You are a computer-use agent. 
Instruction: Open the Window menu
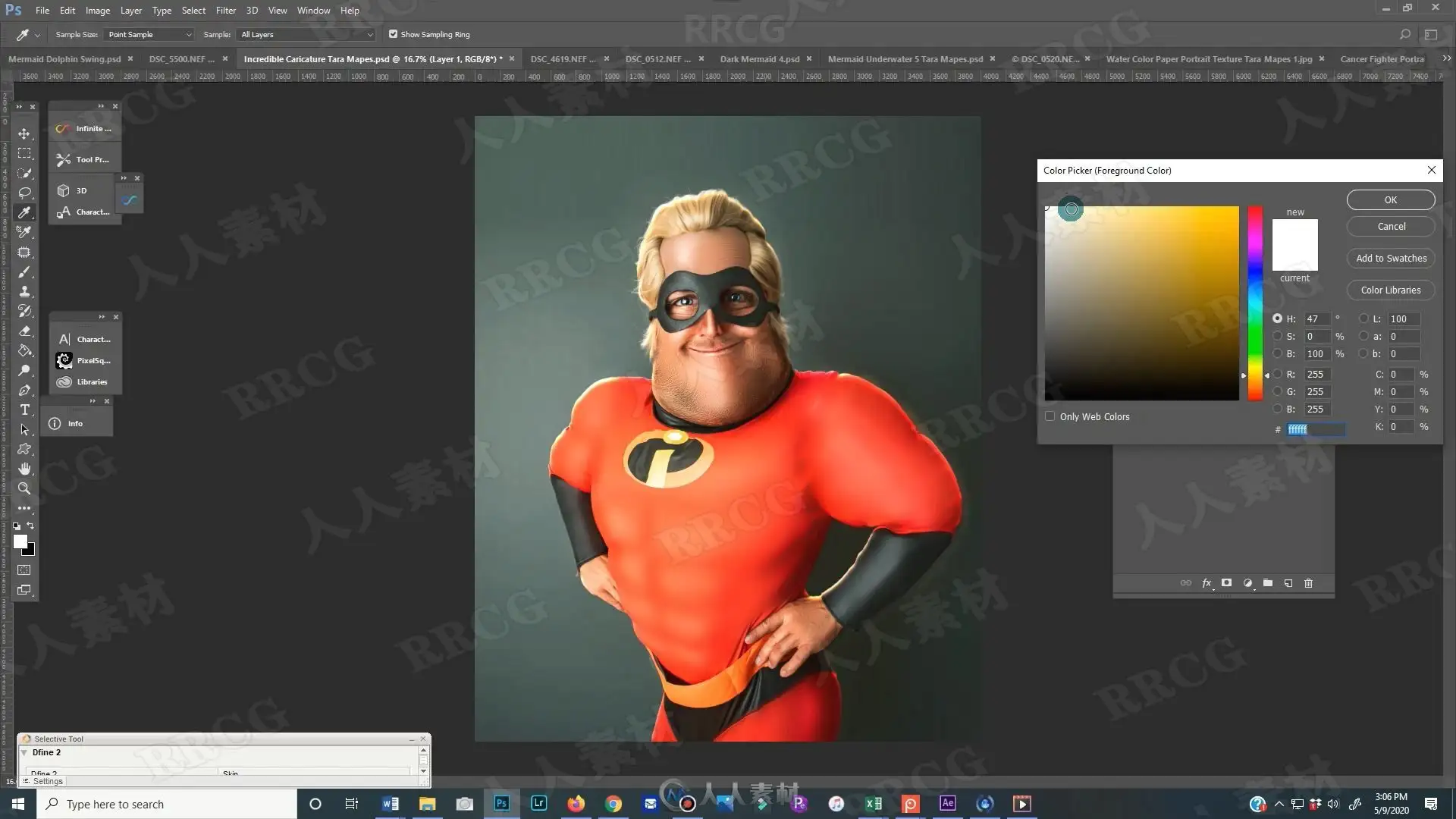click(313, 11)
